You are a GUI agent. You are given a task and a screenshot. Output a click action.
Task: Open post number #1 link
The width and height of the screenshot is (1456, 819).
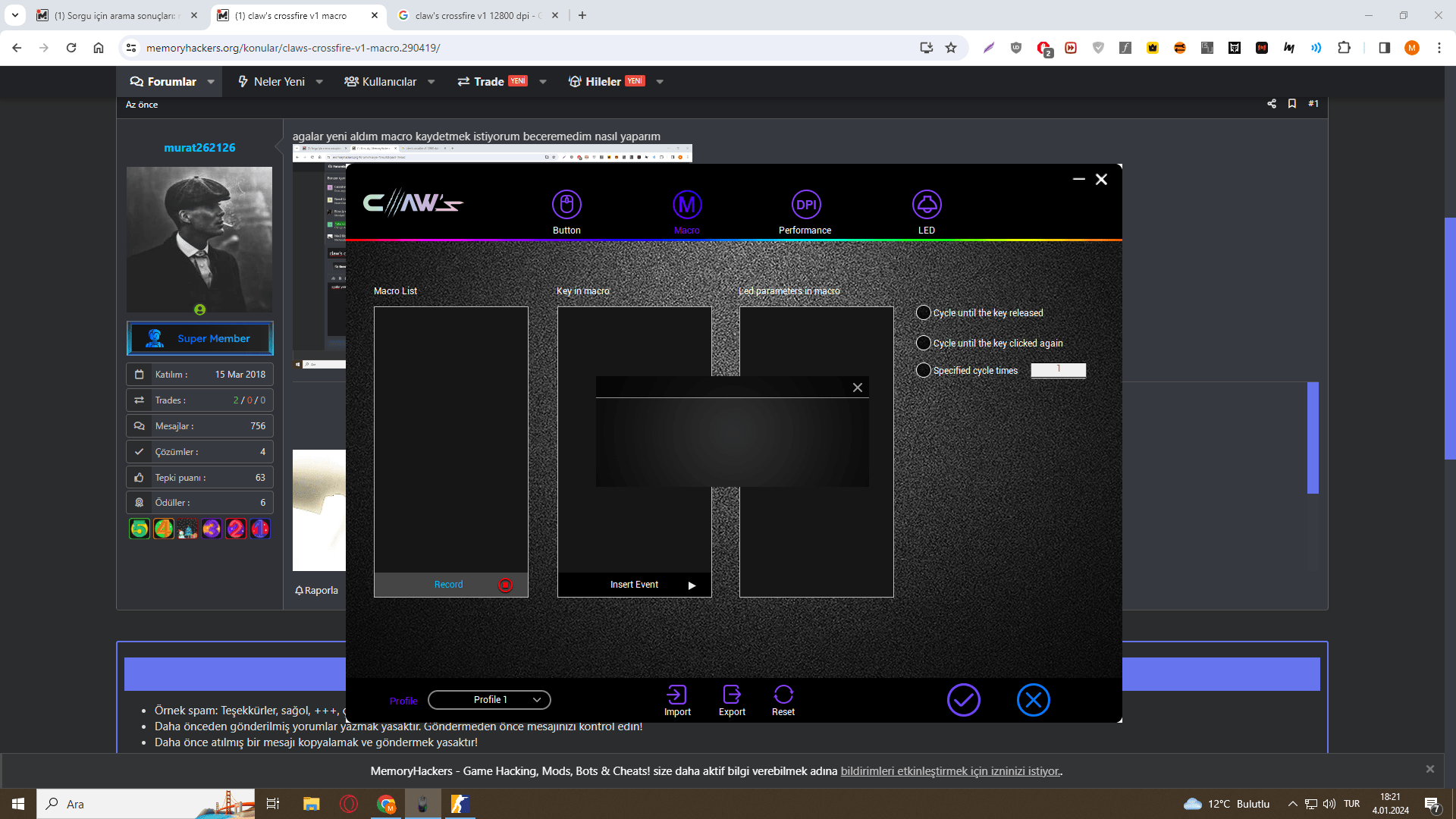click(x=1313, y=104)
